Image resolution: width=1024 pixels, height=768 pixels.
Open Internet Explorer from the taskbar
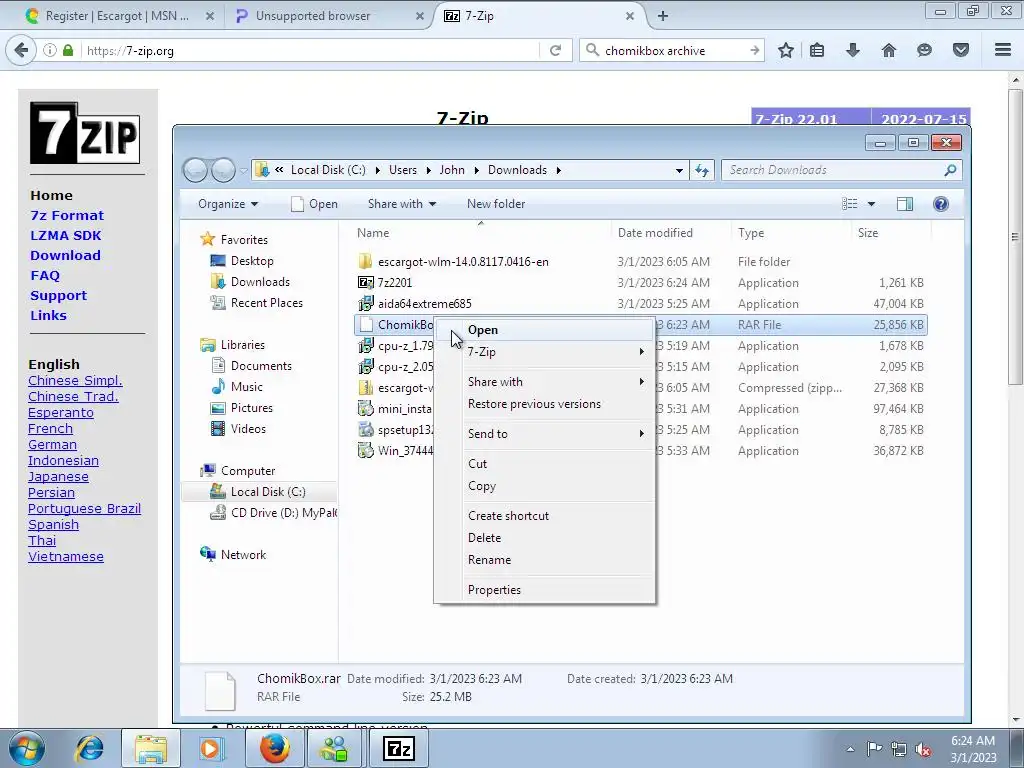coord(89,748)
